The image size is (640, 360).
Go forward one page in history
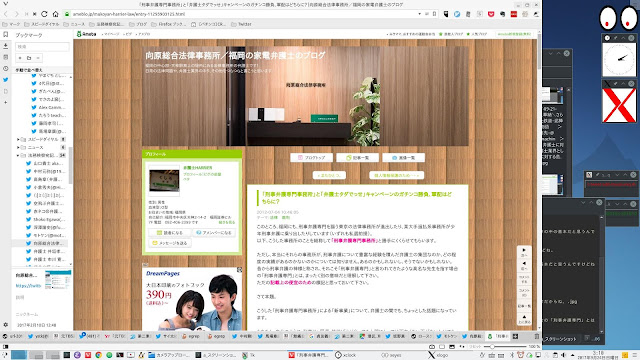(x=17, y=14)
